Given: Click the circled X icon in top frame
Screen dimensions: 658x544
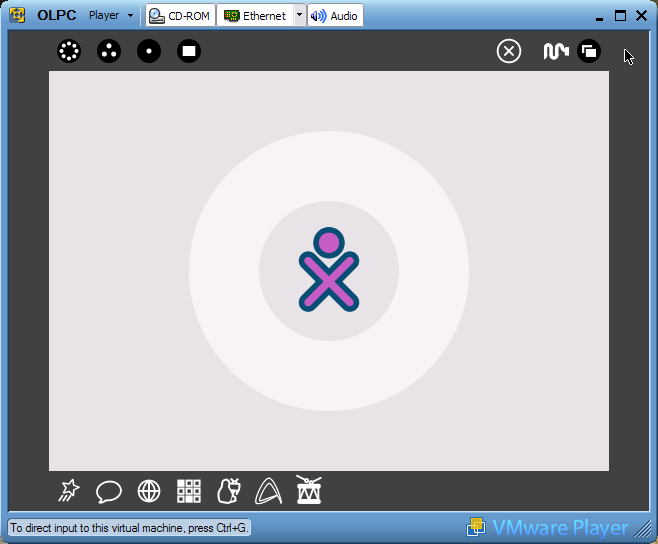Looking at the screenshot, I should pos(509,51).
